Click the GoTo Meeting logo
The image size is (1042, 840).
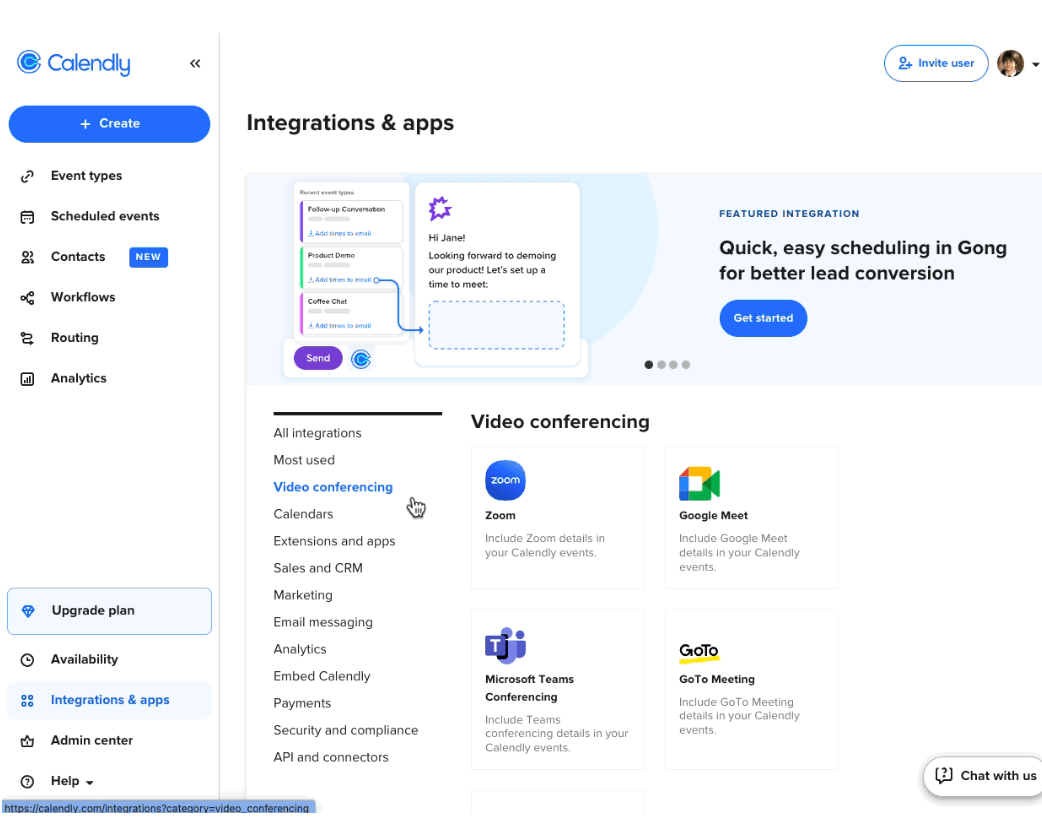[x=699, y=652]
